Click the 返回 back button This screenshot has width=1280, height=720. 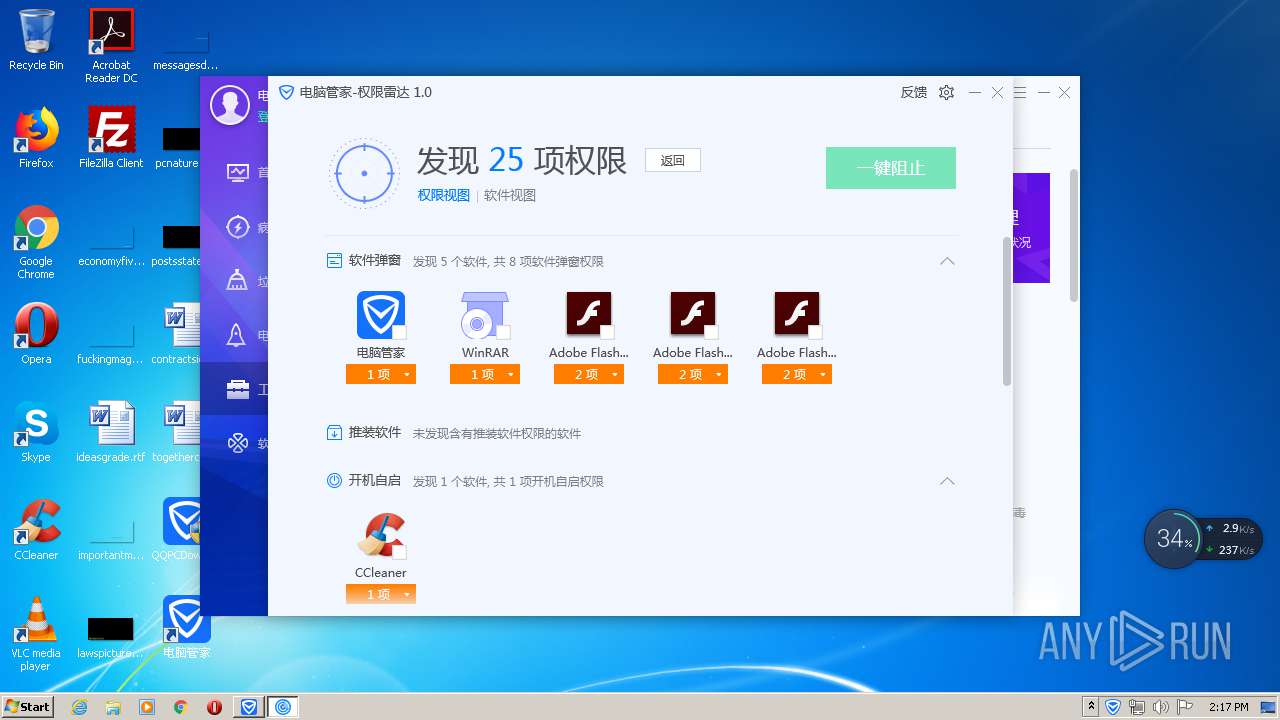point(673,160)
